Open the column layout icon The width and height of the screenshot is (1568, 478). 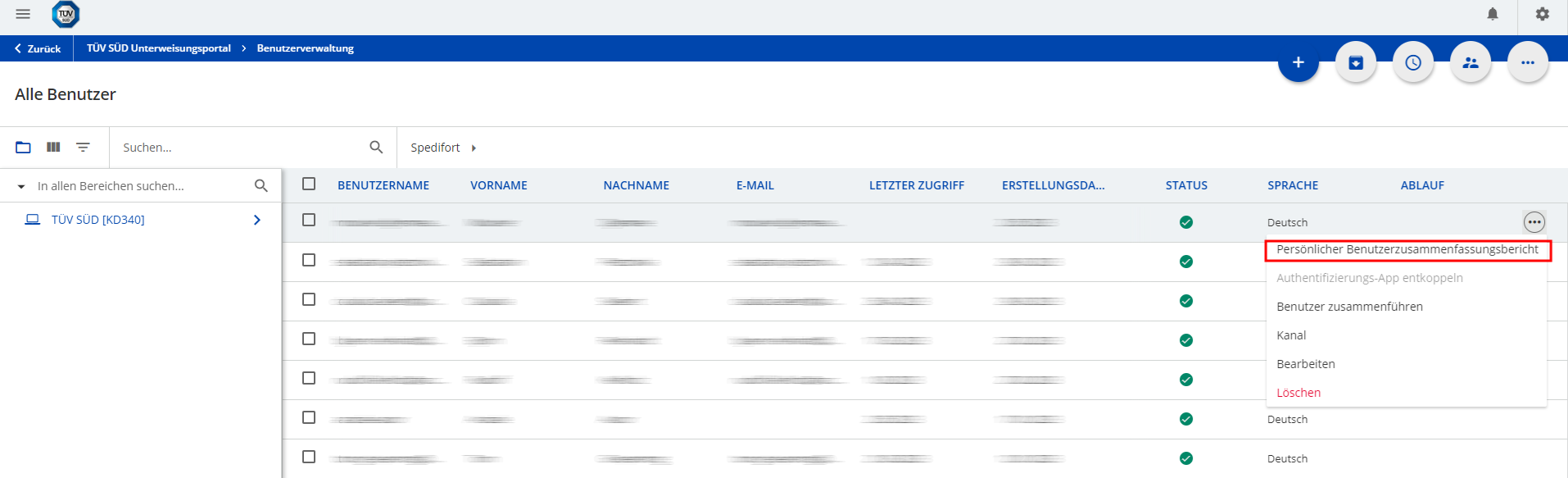click(53, 148)
